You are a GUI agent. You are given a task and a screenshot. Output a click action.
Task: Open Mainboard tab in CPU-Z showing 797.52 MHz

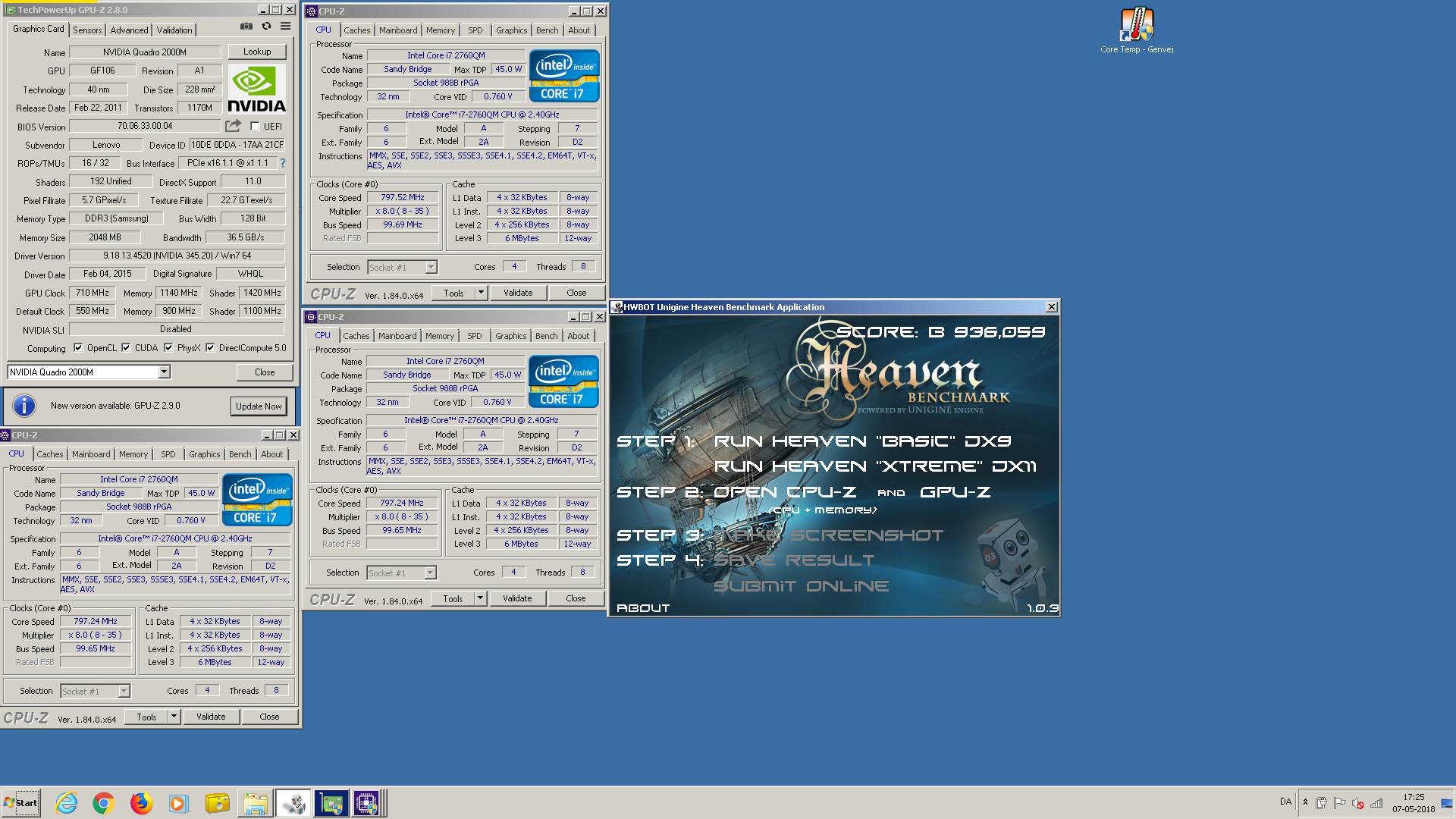[398, 30]
